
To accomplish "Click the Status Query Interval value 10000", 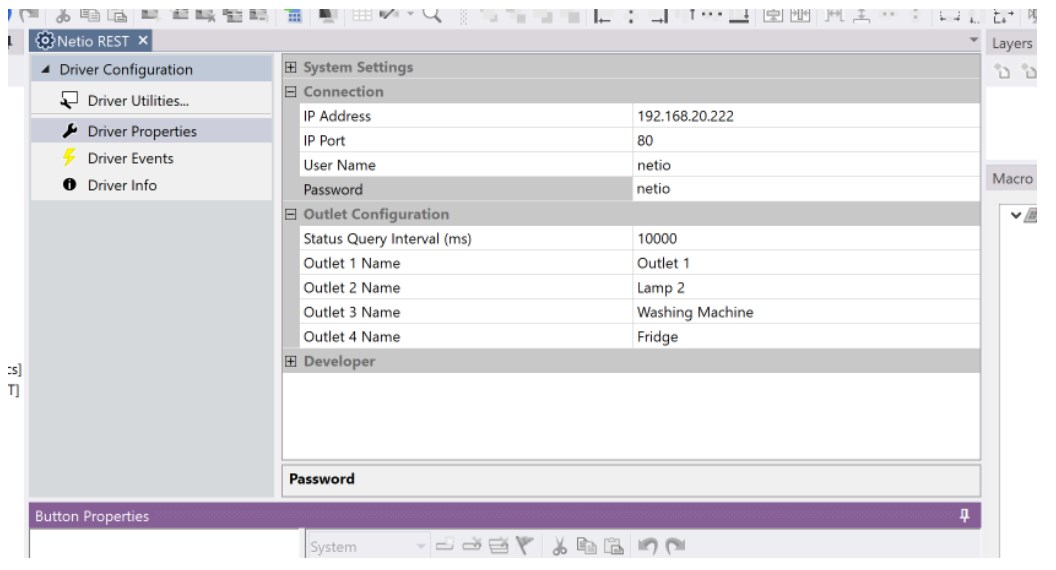I will pyautogui.click(x=806, y=238).
